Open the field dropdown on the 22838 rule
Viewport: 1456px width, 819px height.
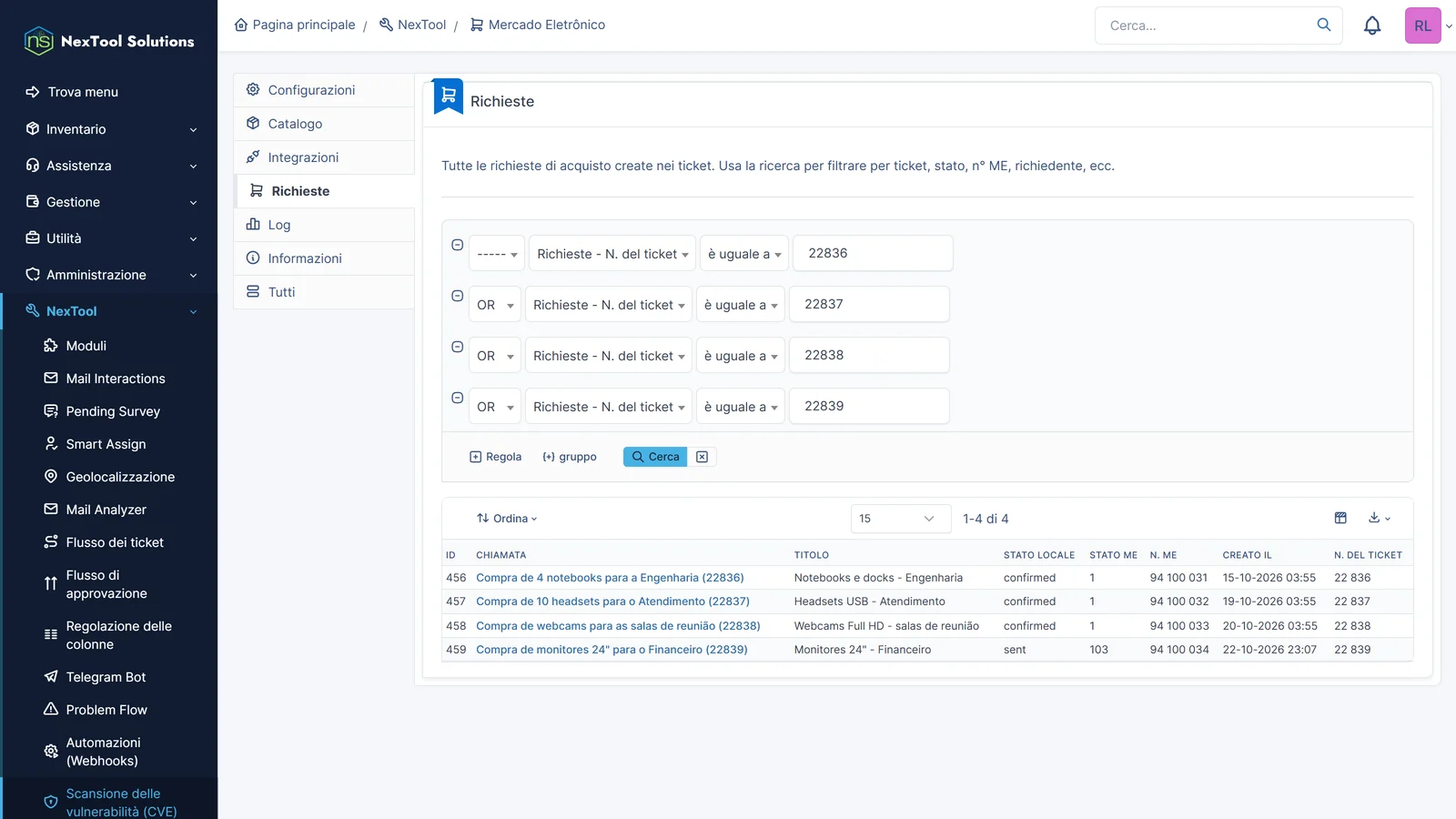coord(609,356)
